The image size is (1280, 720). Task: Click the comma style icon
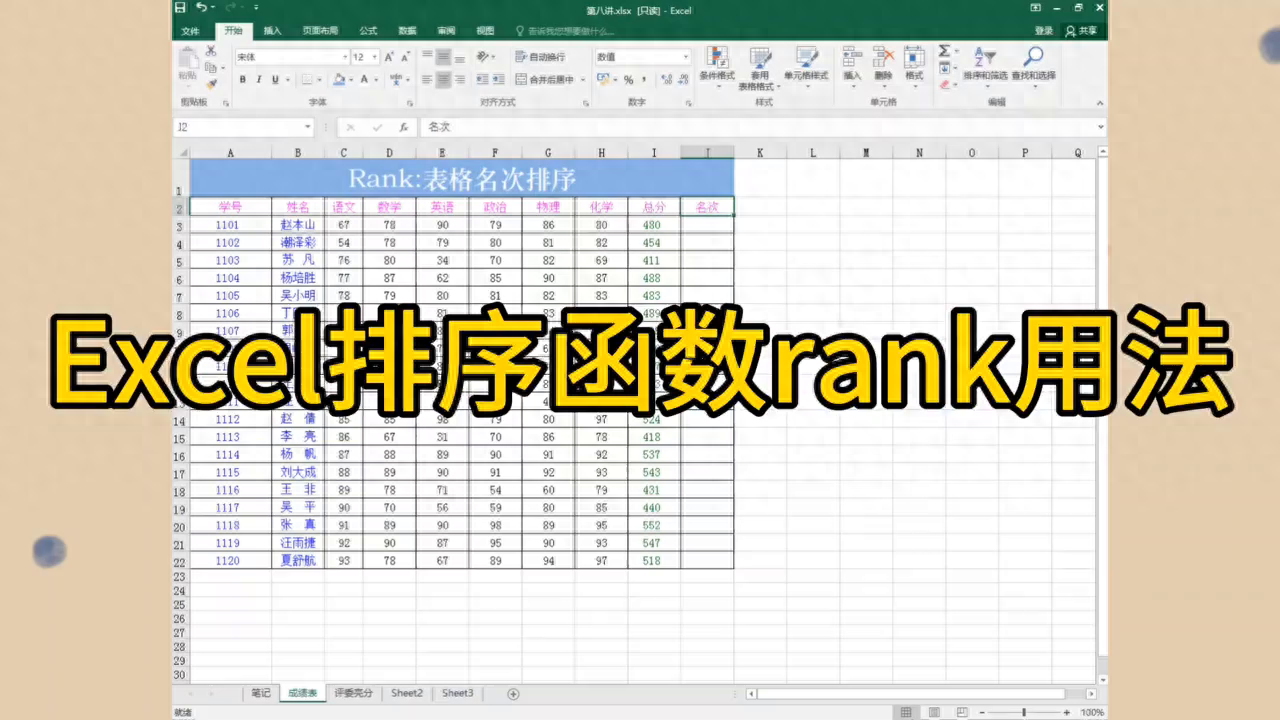click(645, 79)
